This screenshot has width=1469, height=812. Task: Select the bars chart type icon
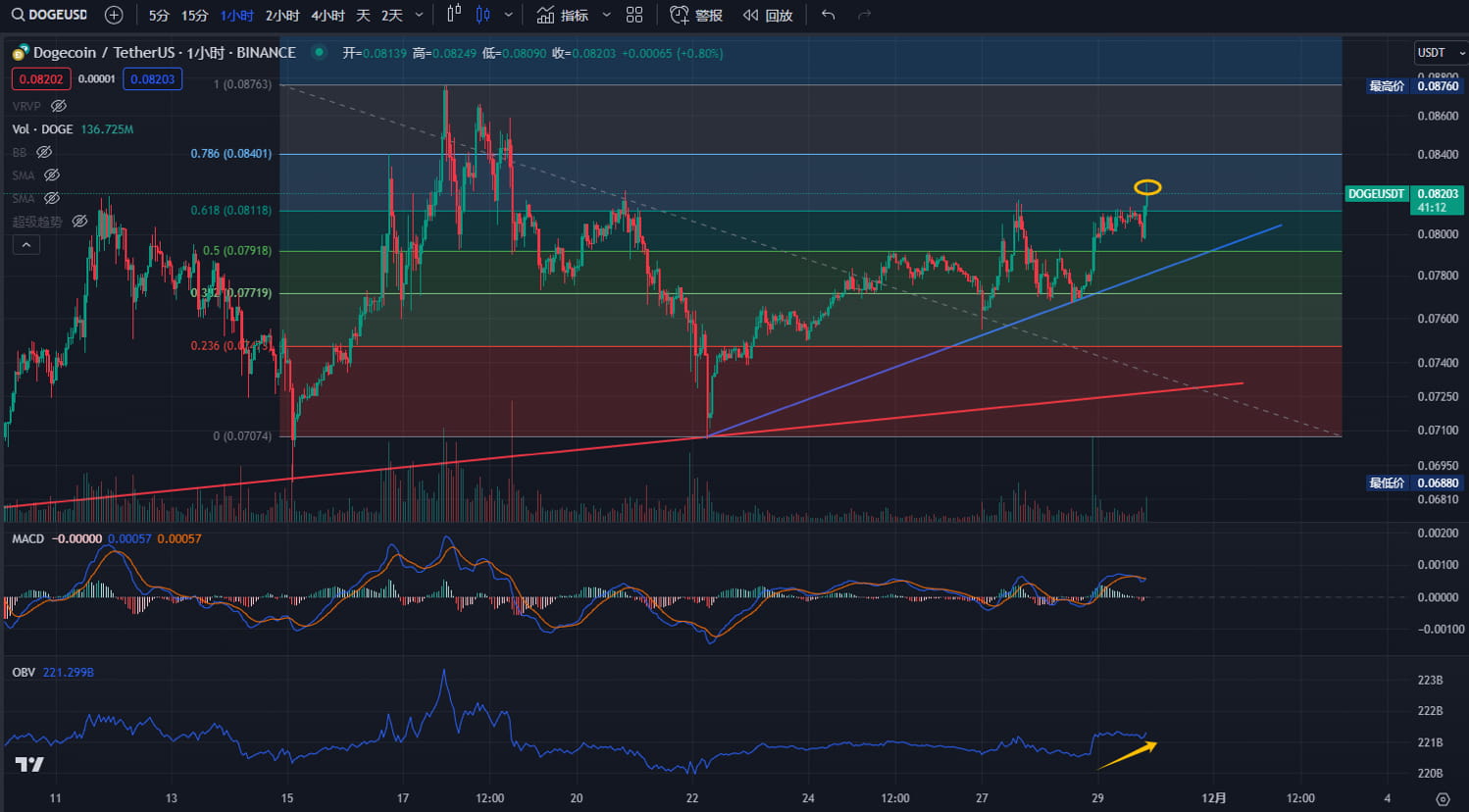(x=453, y=15)
